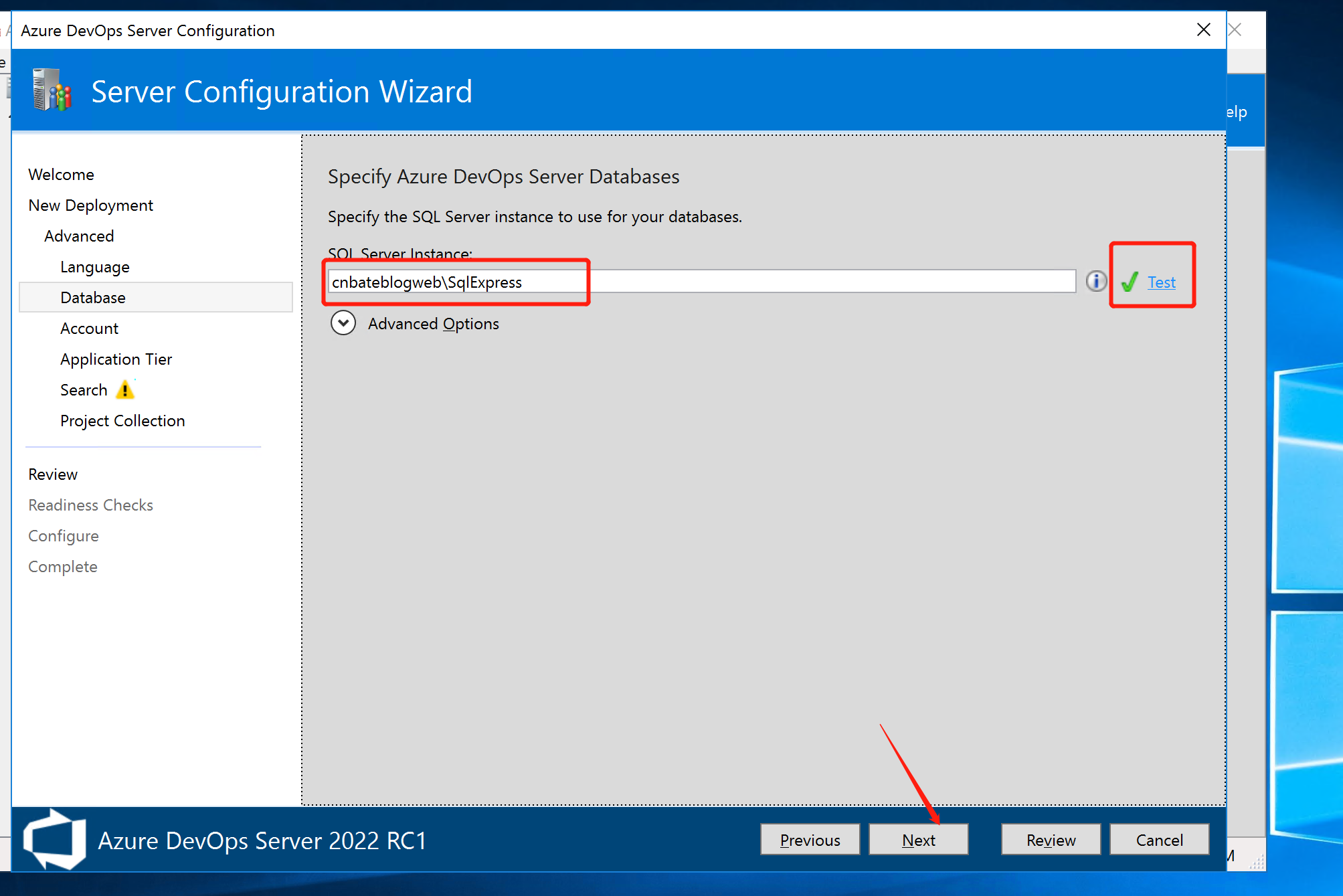
Task: Click the Server Configuration Wizard header icon
Action: [52, 90]
